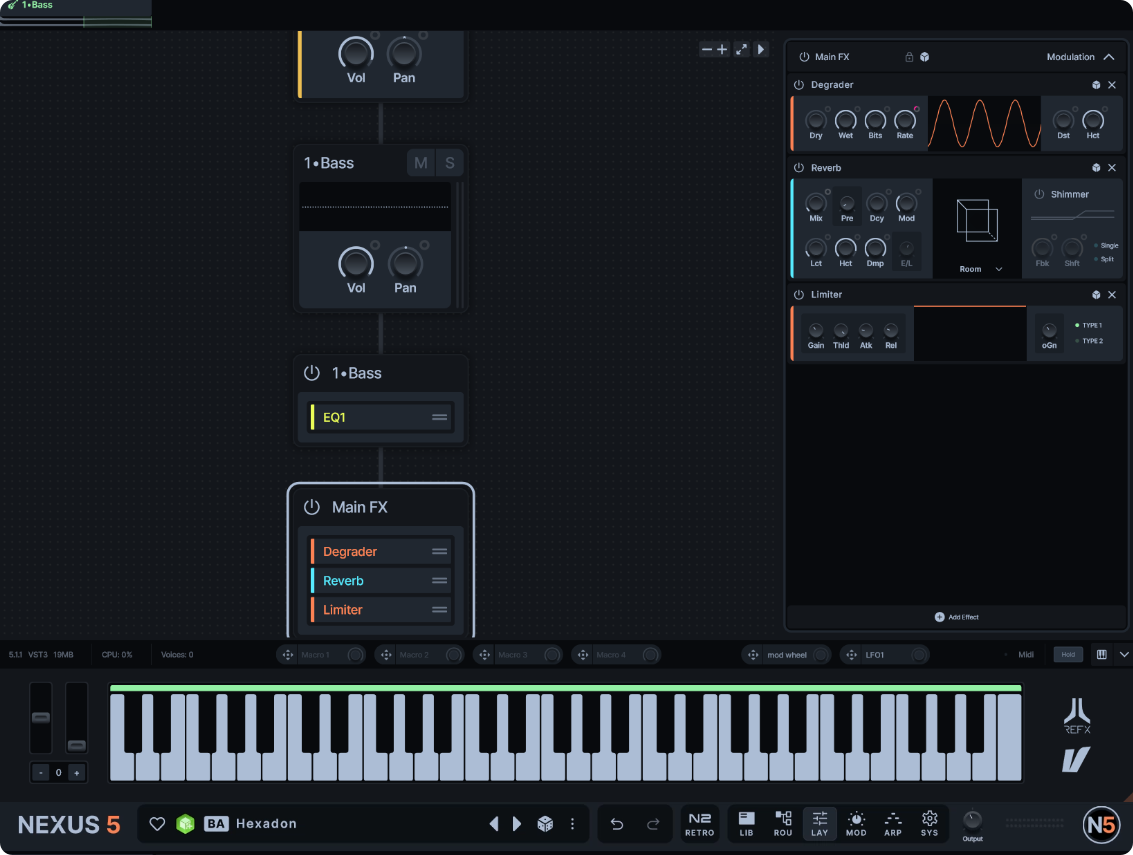Open the MOD modulation tab
Image resolution: width=1133 pixels, height=855 pixels.
[x=856, y=823]
